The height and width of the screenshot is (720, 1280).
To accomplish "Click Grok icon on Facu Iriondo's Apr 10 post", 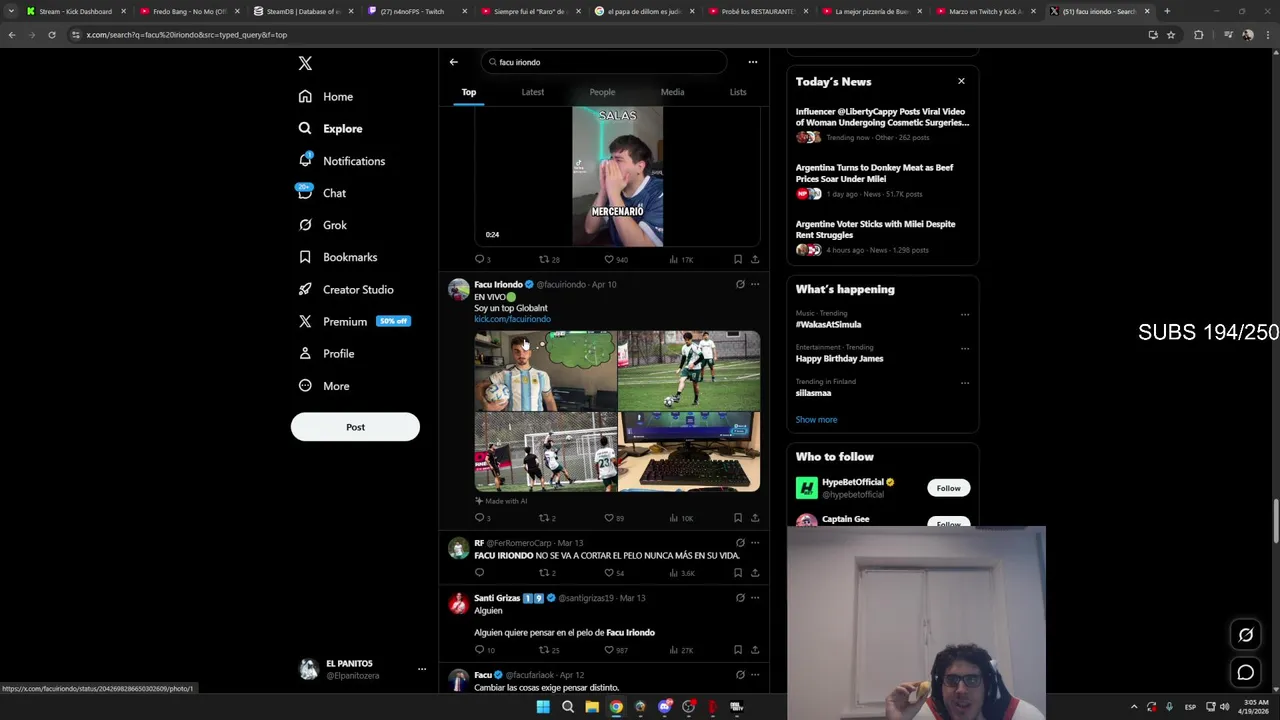I will (740, 284).
